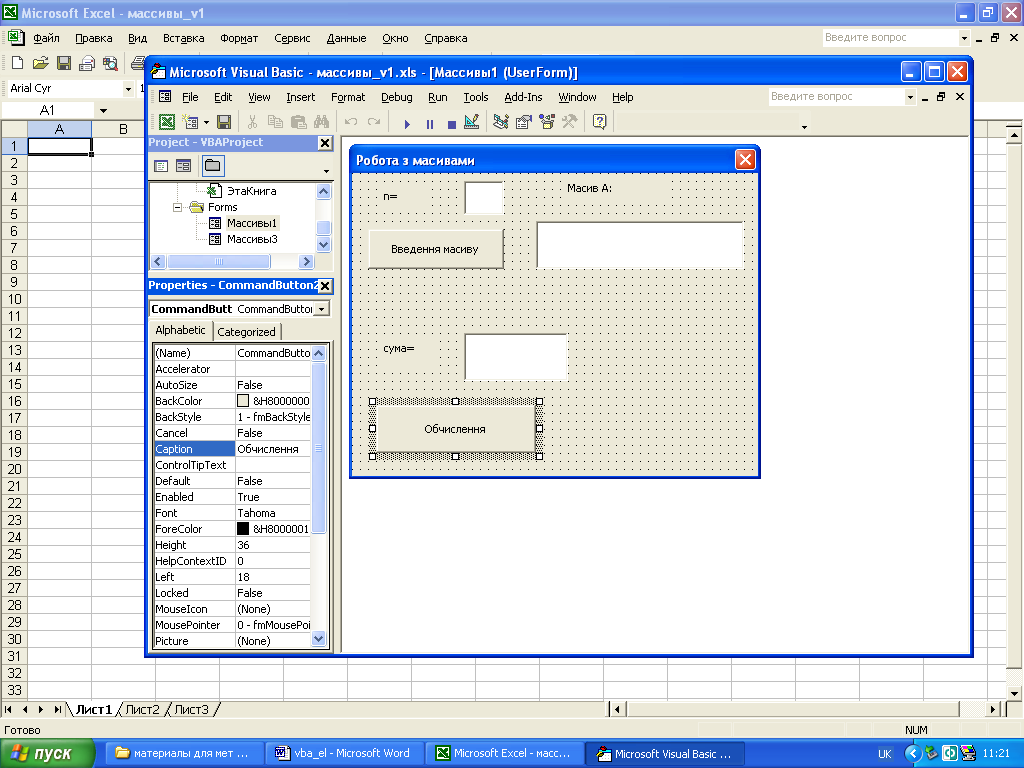The image size is (1024, 768).
Task: Open Insert UserForm dropdown arrow
Action: [x=206, y=122]
